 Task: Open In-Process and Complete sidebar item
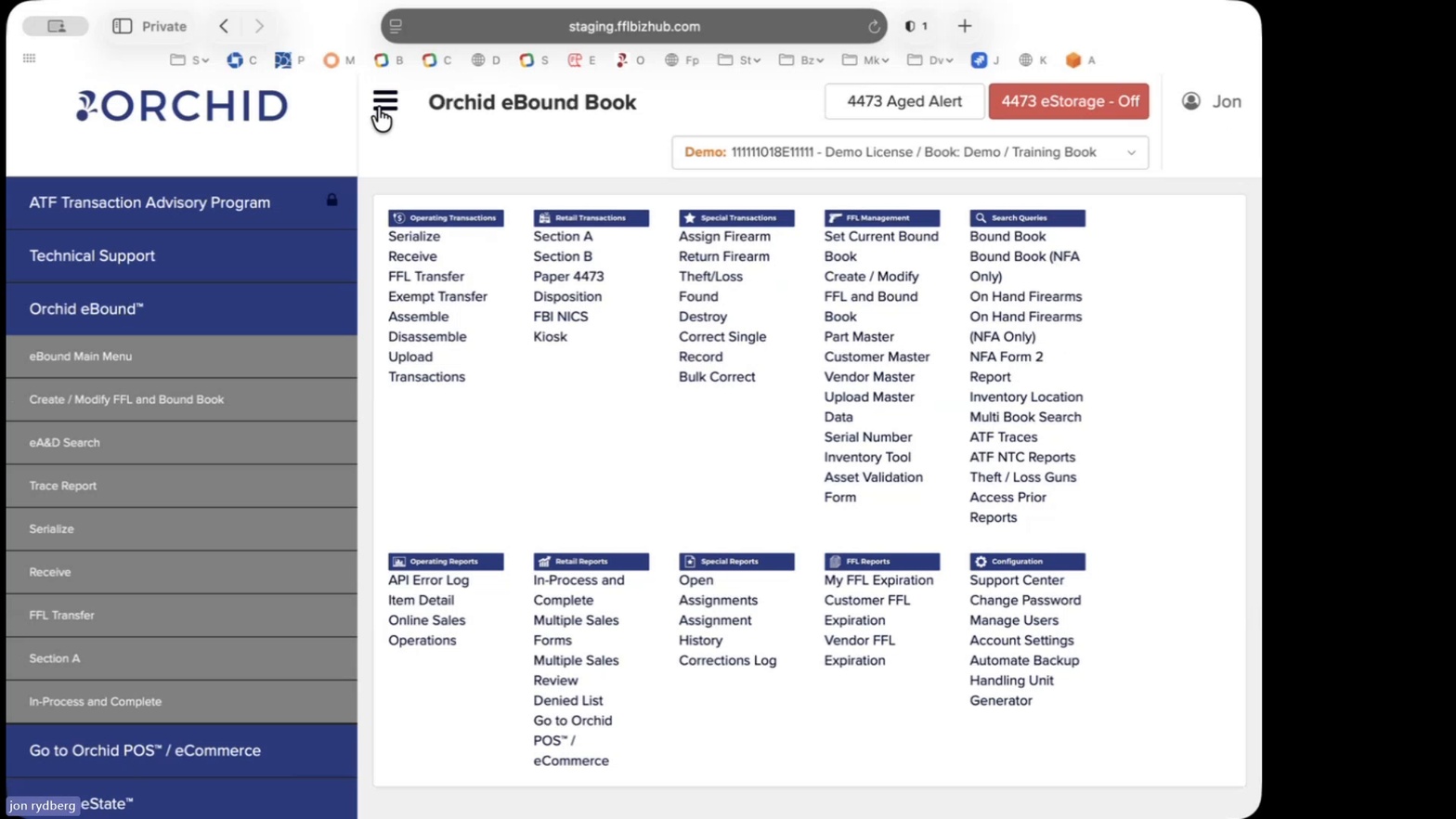click(182, 702)
